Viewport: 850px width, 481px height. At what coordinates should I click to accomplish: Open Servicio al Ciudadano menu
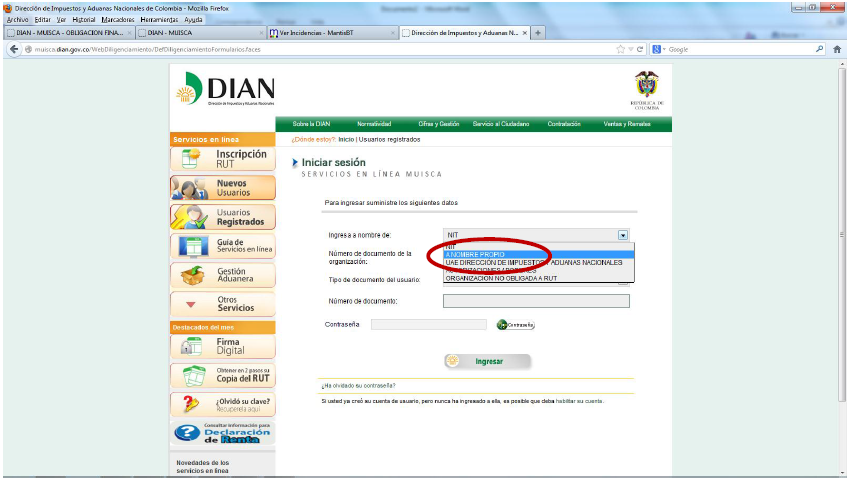point(501,124)
